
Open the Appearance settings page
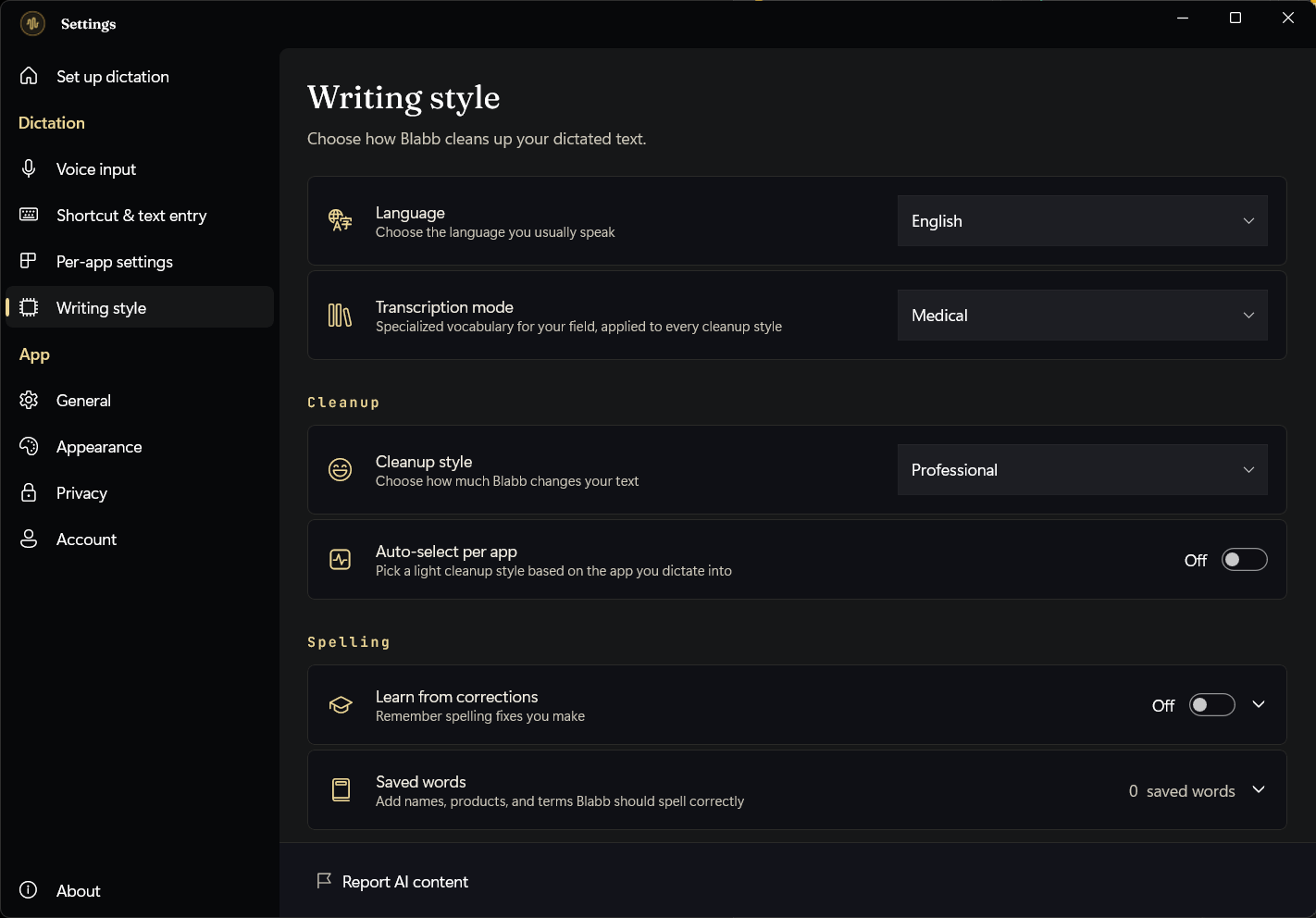(140, 447)
